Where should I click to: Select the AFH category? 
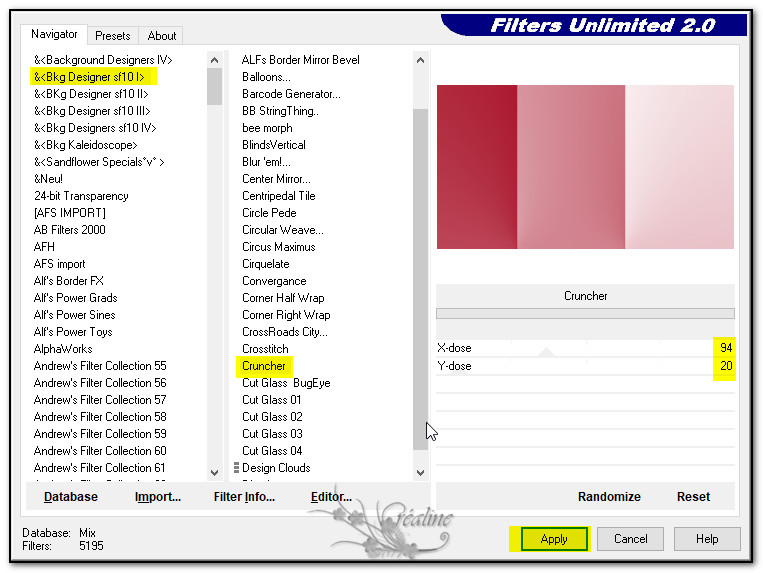tap(44, 247)
